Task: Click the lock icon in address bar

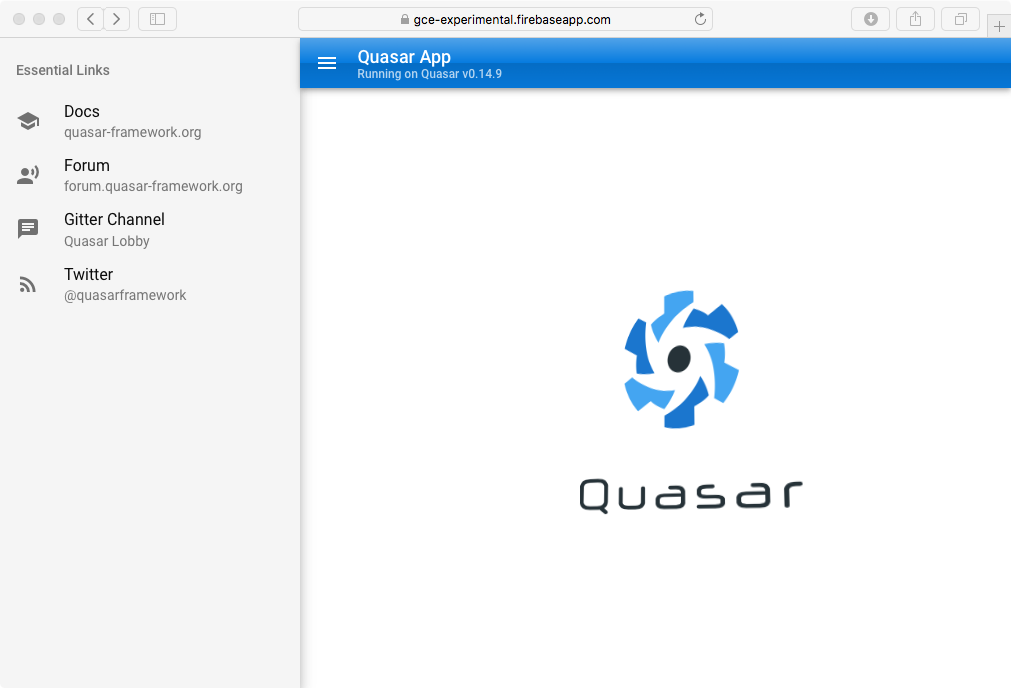Action: [x=405, y=19]
